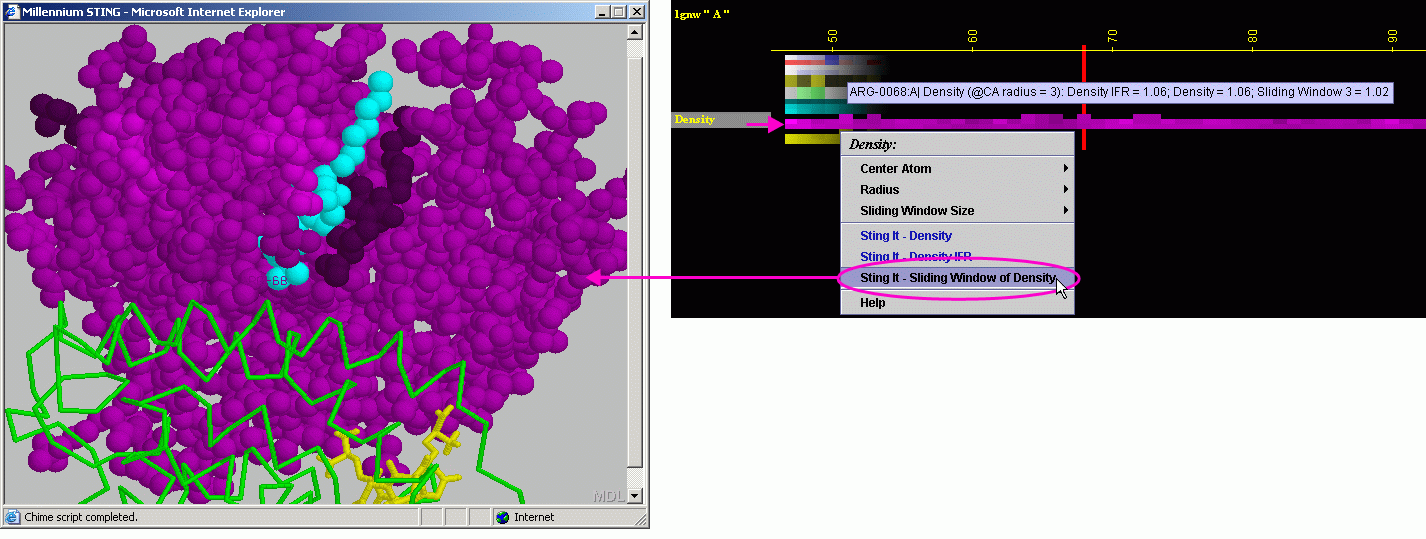Click the ruler tick labeled 80
Viewport: 1426px width, 539px height.
1253,36
